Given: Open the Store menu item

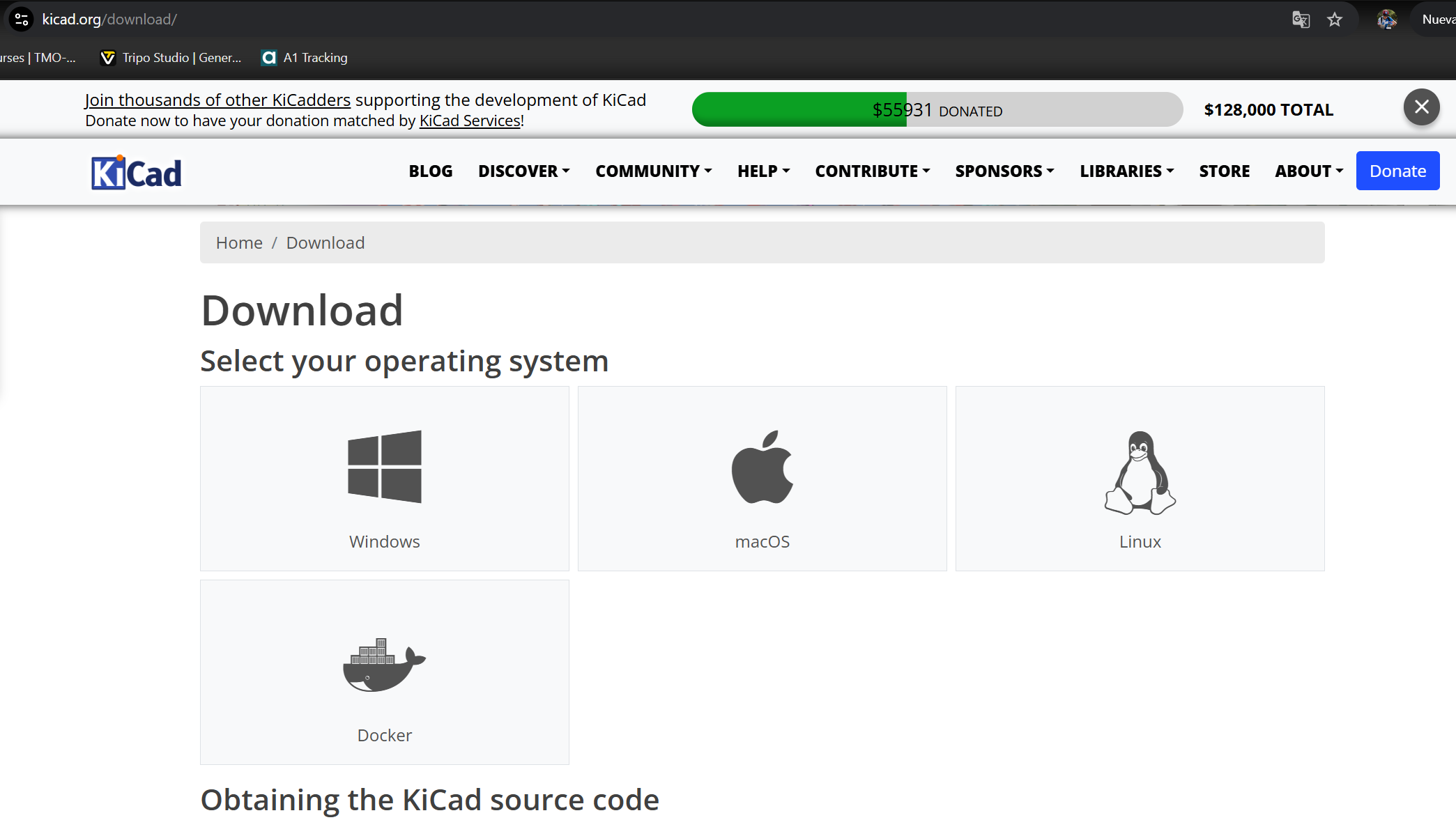Looking at the screenshot, I should (x=1224, y=171).
